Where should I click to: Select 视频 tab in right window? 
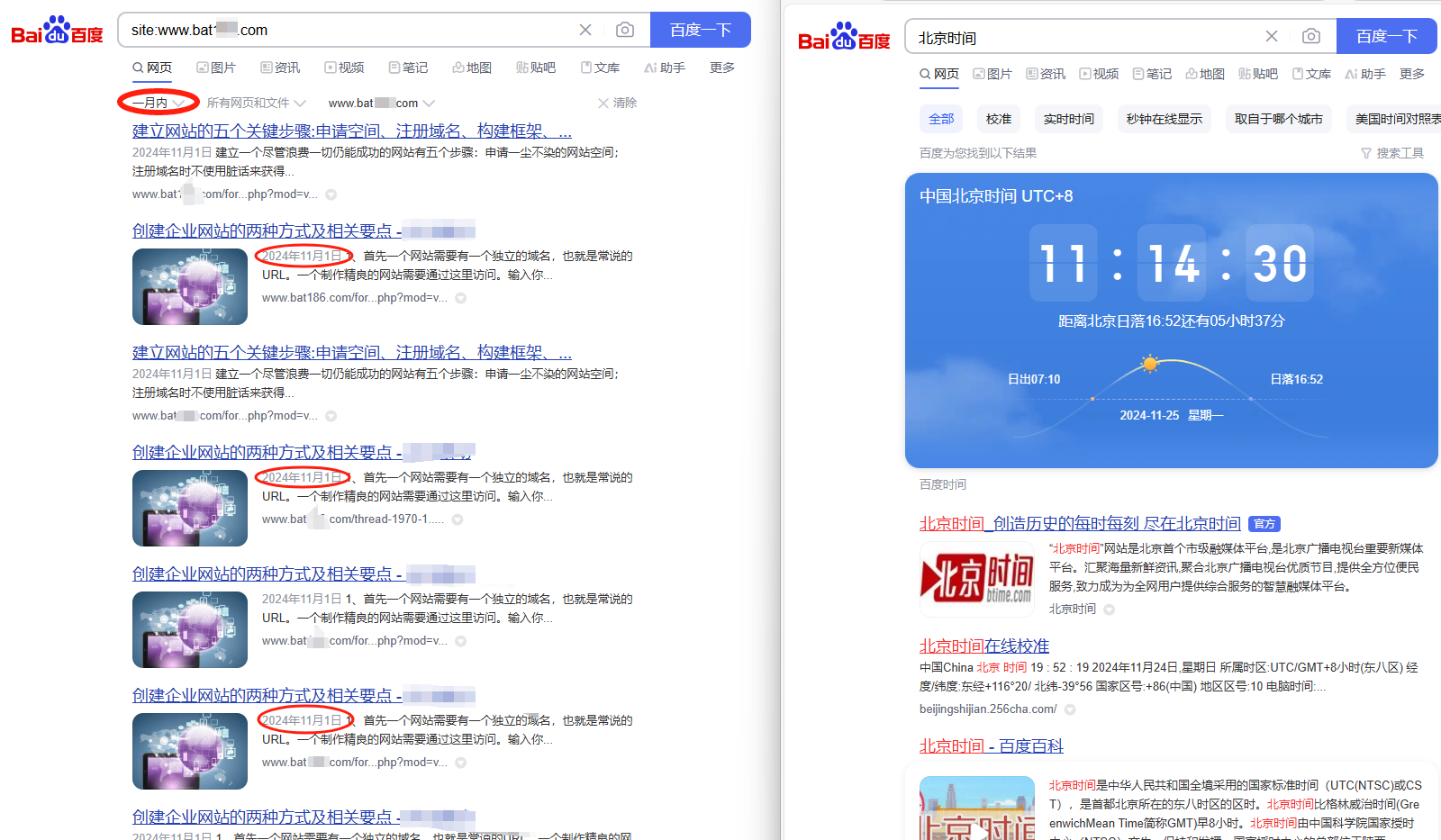1099,74
